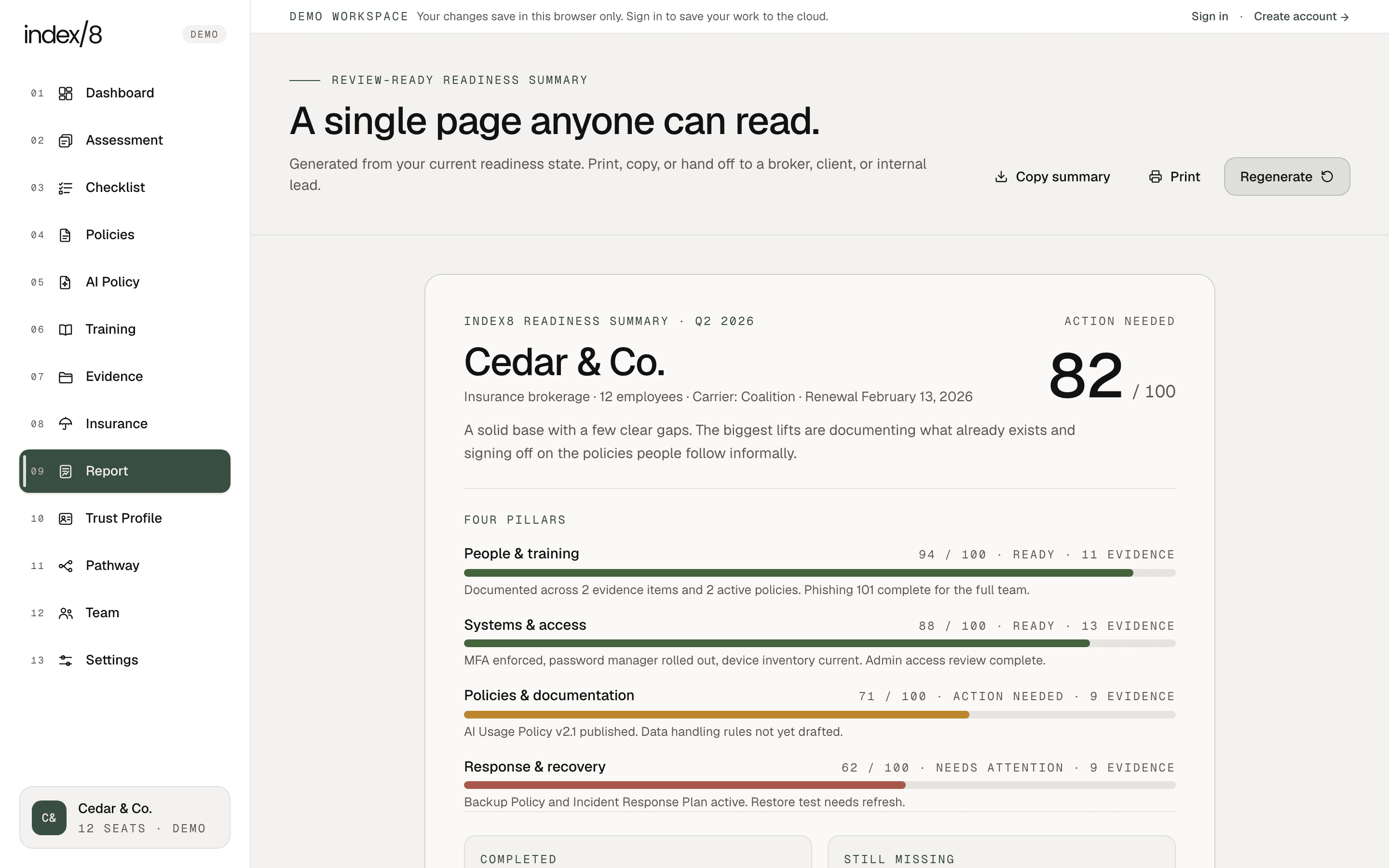
Task: Click the Training open-book icon
Action: [x=66, y=329]
